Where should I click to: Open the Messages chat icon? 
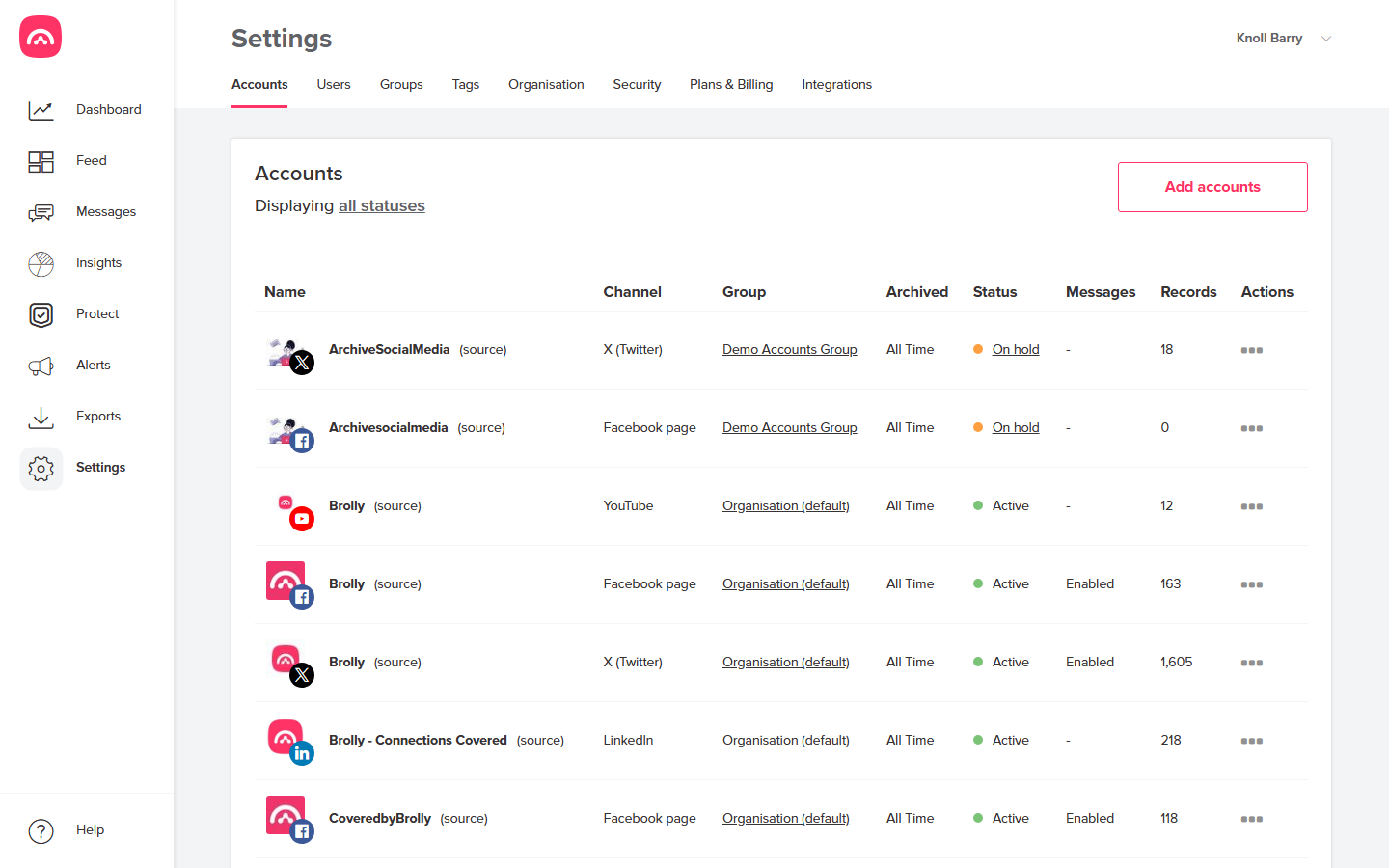[x=41, y=212]
